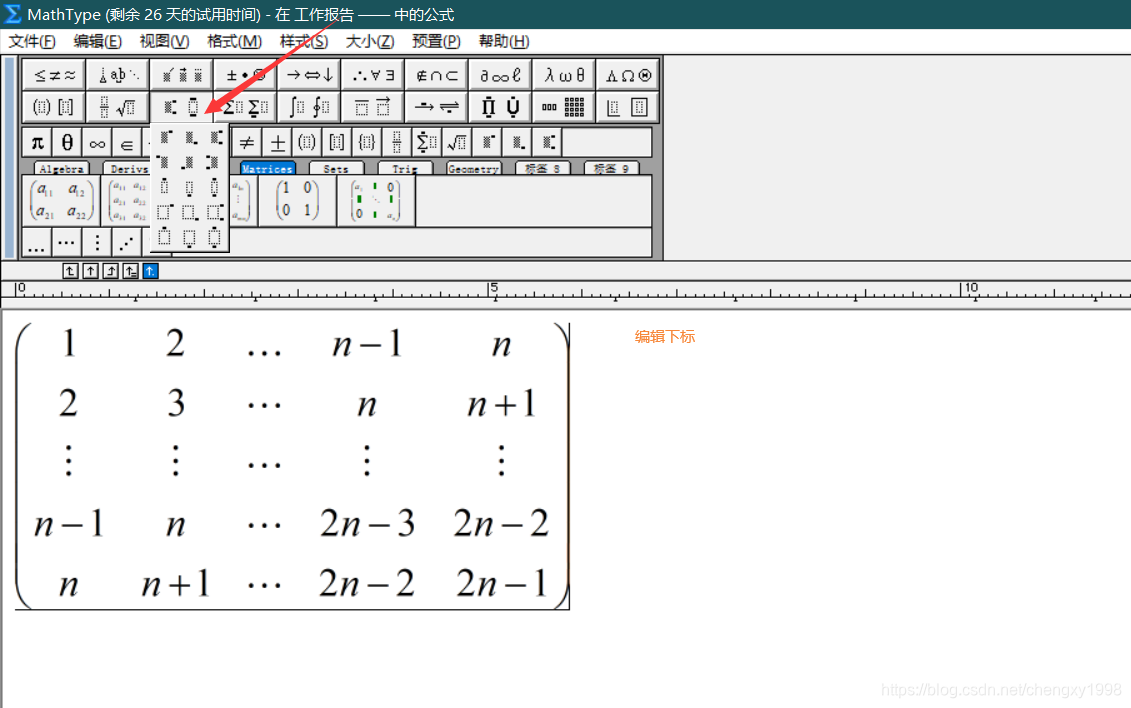Viewport: 1131px width, 708px height.
Task: Open the operator symbols palette (± • ⊗)
Action: tap(246, 75)
